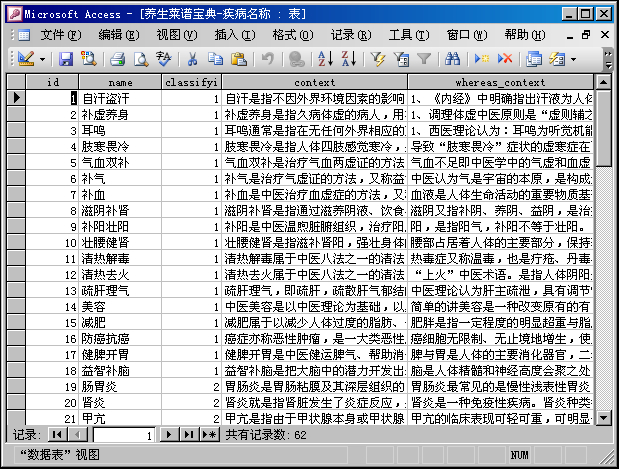Click the name cell 耳鸣

[120, 130]
